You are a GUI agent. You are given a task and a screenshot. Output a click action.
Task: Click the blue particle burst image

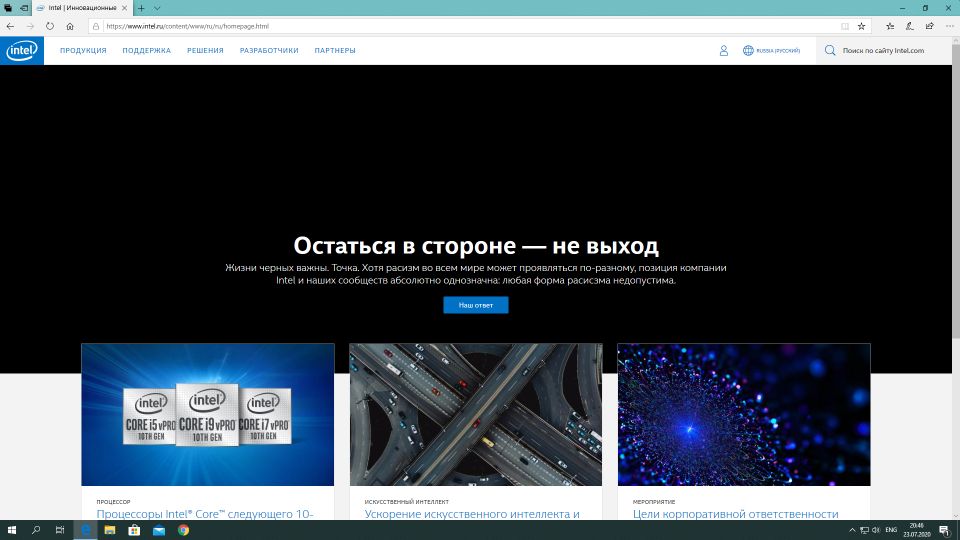click(744, 414)
